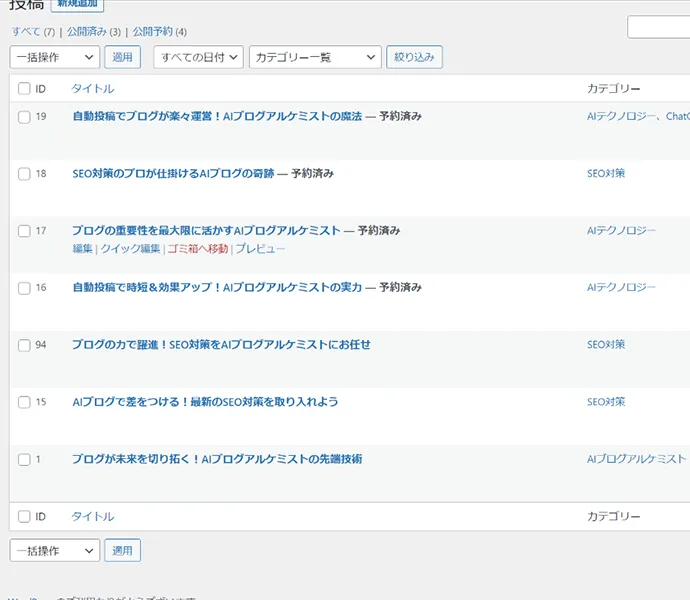The width and height of the screenshot is (690, 600).
Task: Toggle the select-all checkbox in table header
Action: (x=25, y=89)
